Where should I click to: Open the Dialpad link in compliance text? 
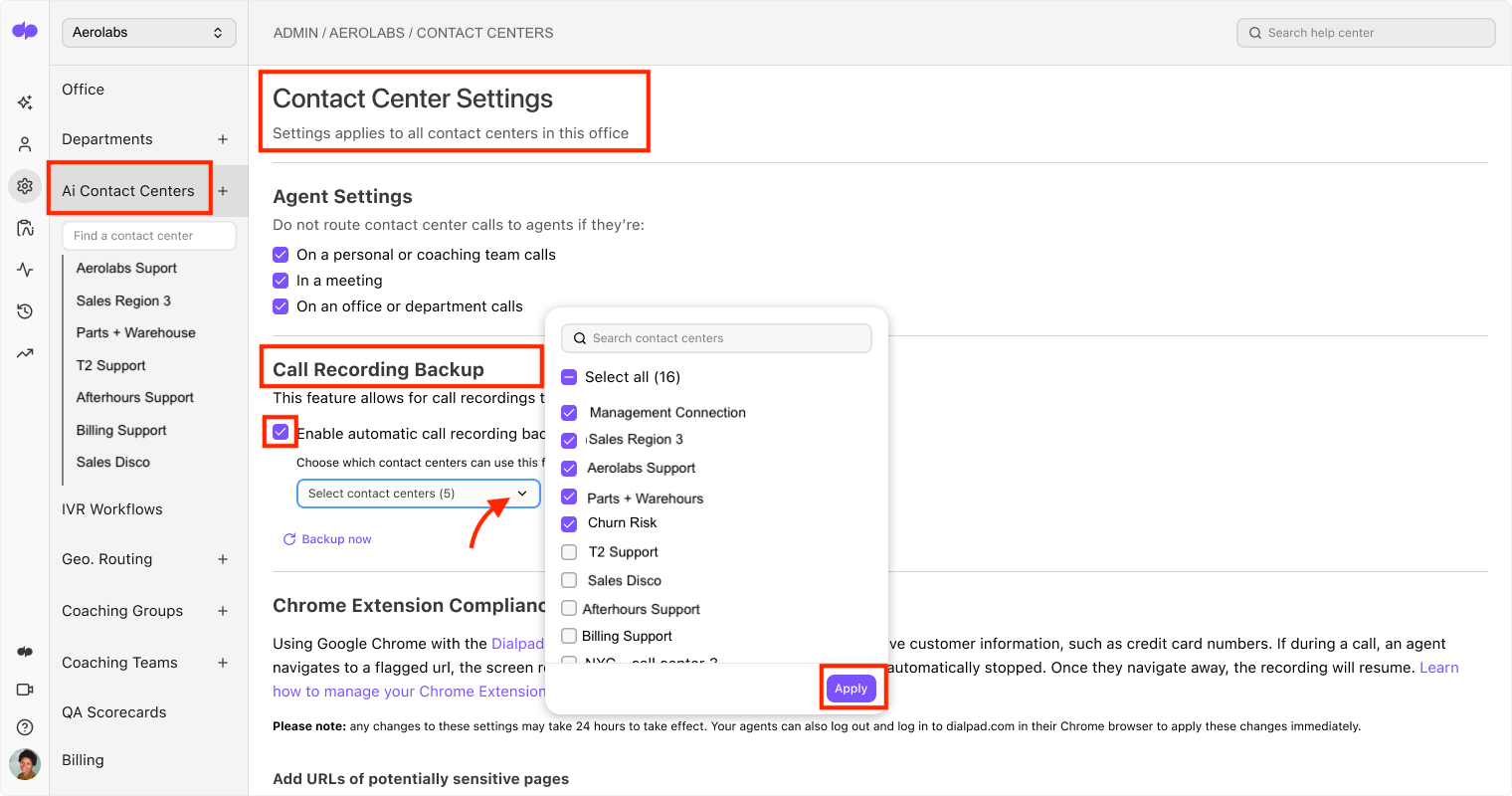click(517, 644)
